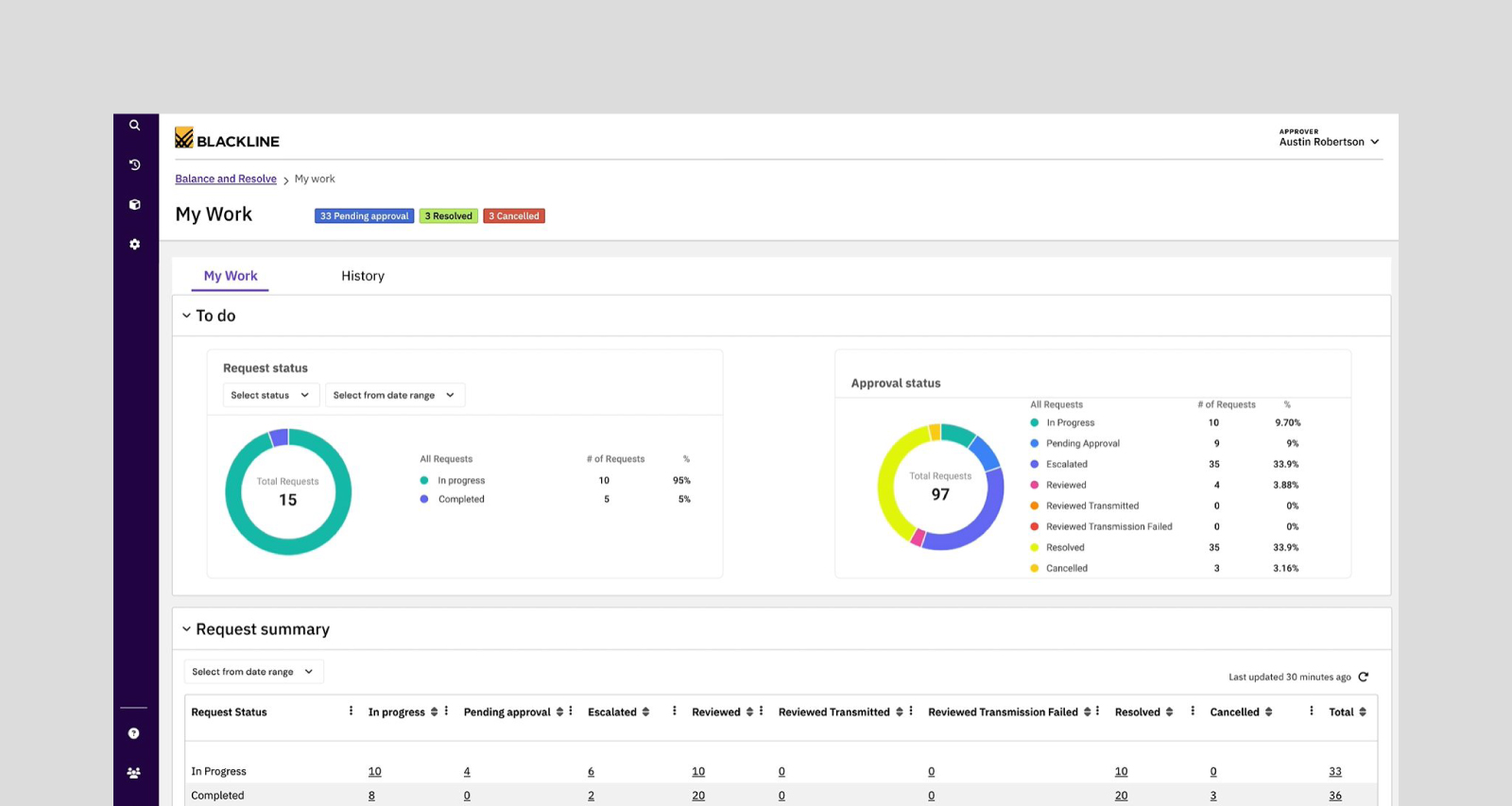Go to Balance and Resolve breadcrumb
The height and width of the screenshot is (806, 1512).
[x=226, y=179]
